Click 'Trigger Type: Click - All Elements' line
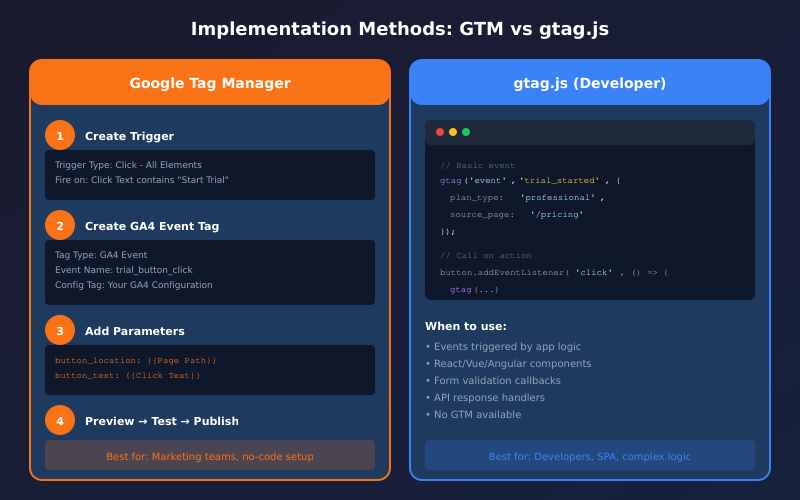The height and width of the screenshot is (500, 800). coord(129,165)
